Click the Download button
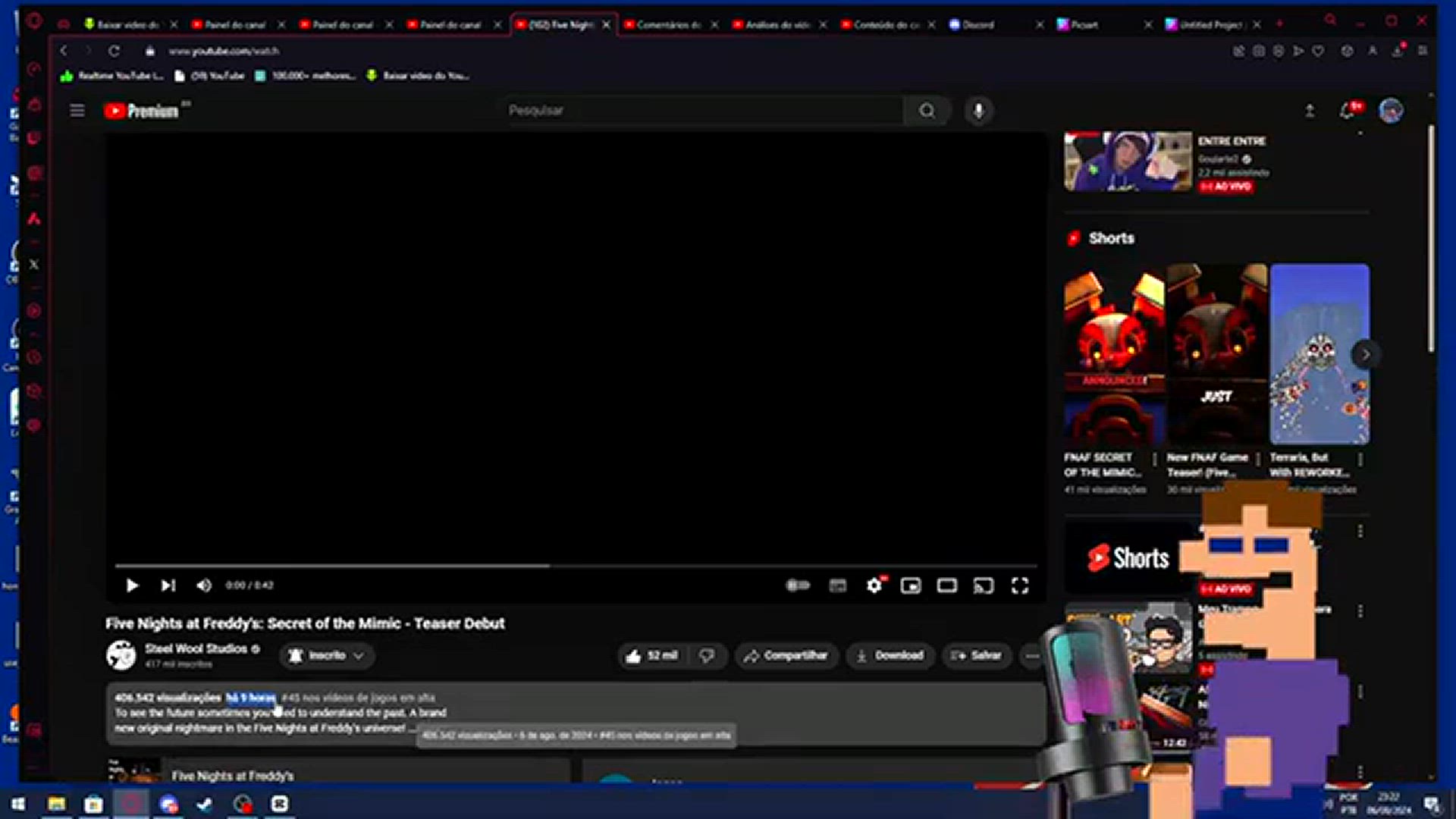This screenshot has width=1456, height=819. point(890,655)
